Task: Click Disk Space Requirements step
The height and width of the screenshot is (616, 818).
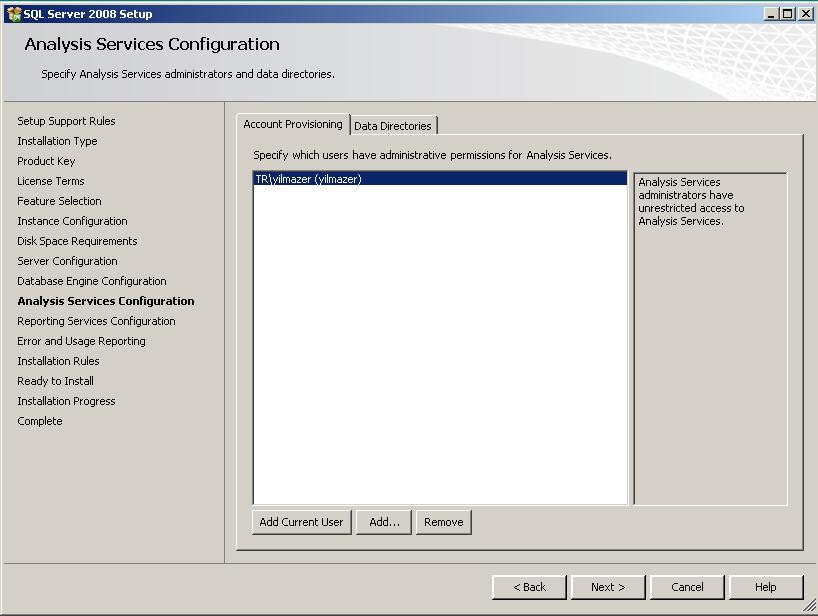Action: coord(77,241)
